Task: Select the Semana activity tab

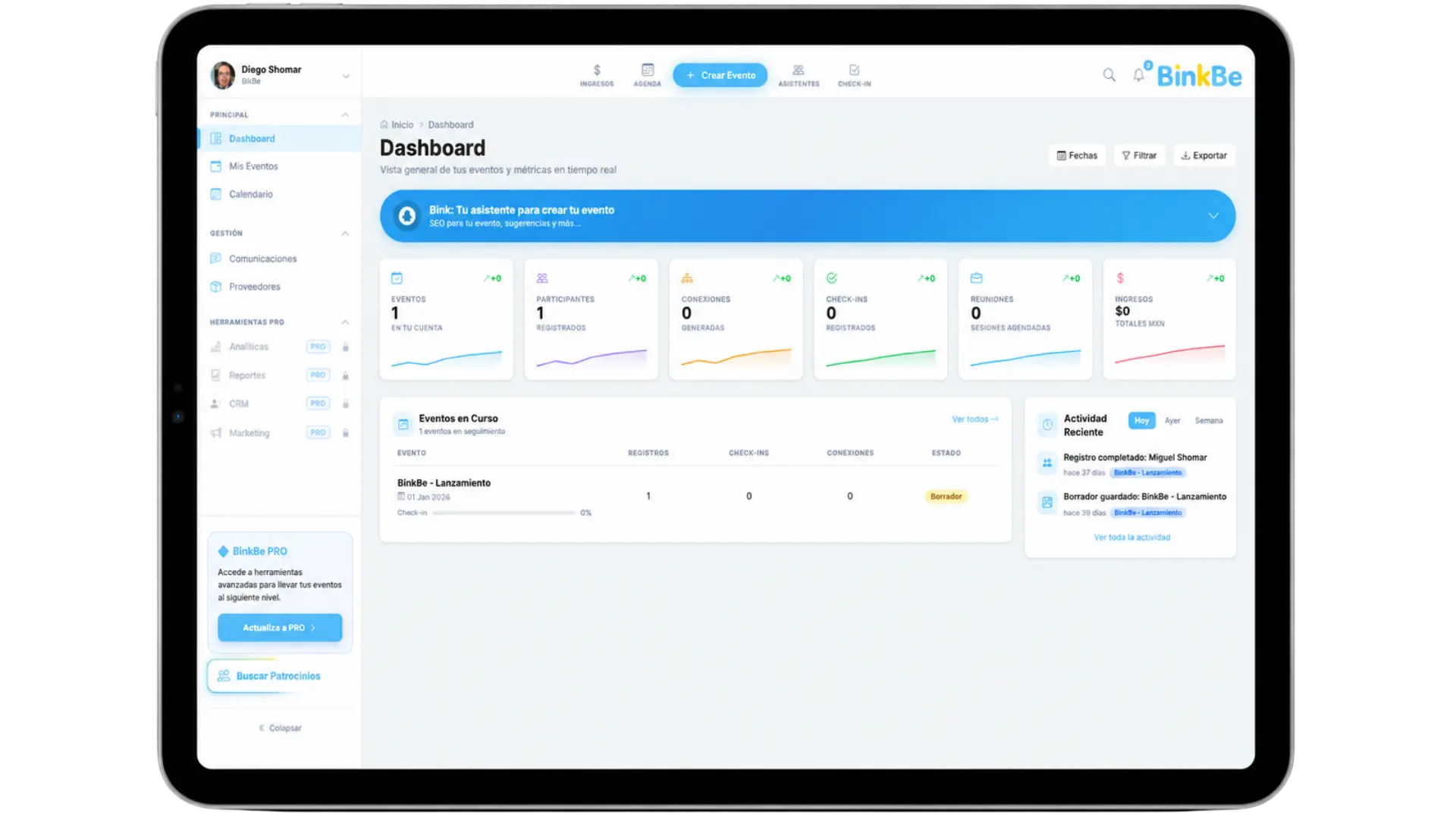Action: 1209,421
